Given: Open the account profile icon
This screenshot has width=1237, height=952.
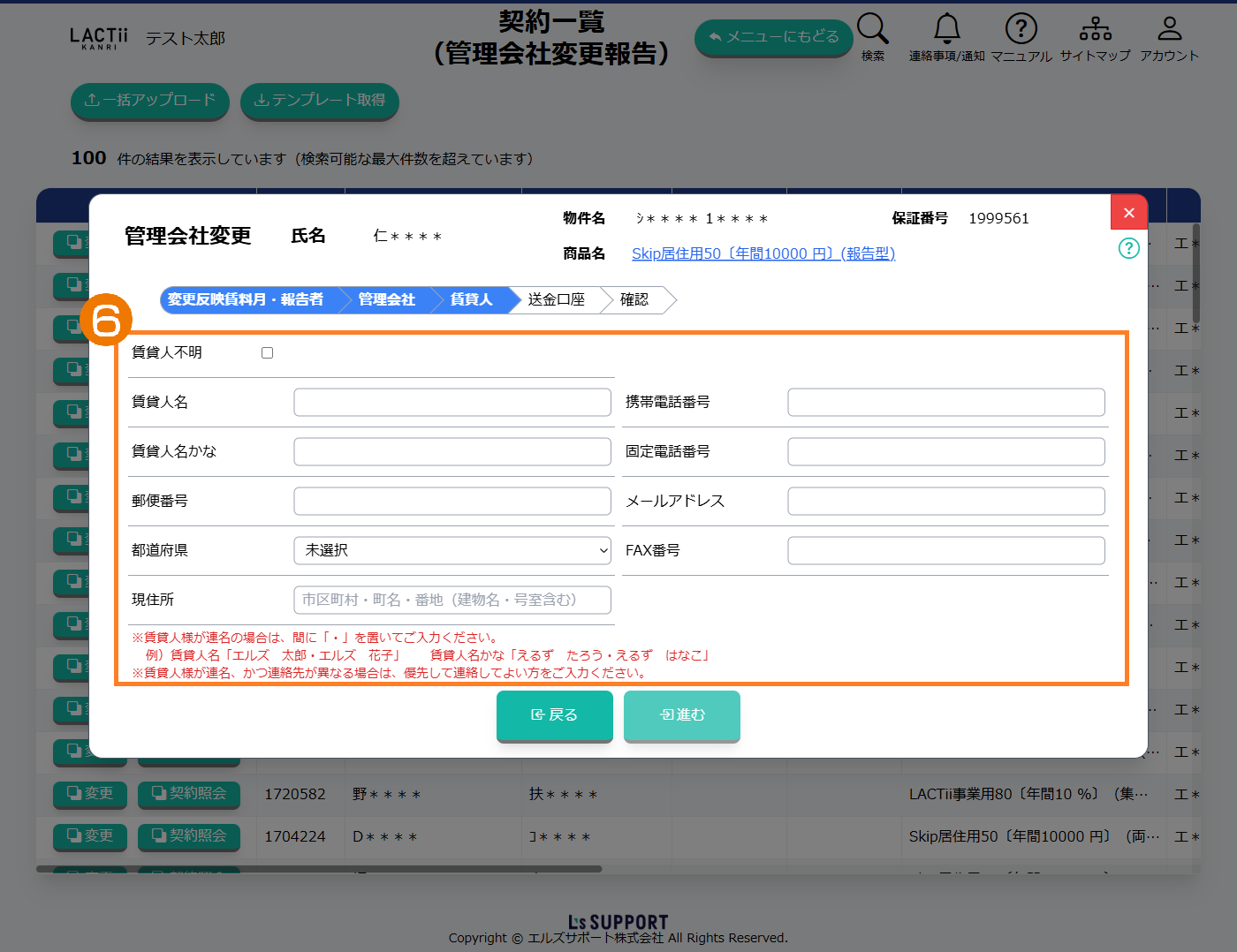Looking at the screenshot, I should [1169, 29].
